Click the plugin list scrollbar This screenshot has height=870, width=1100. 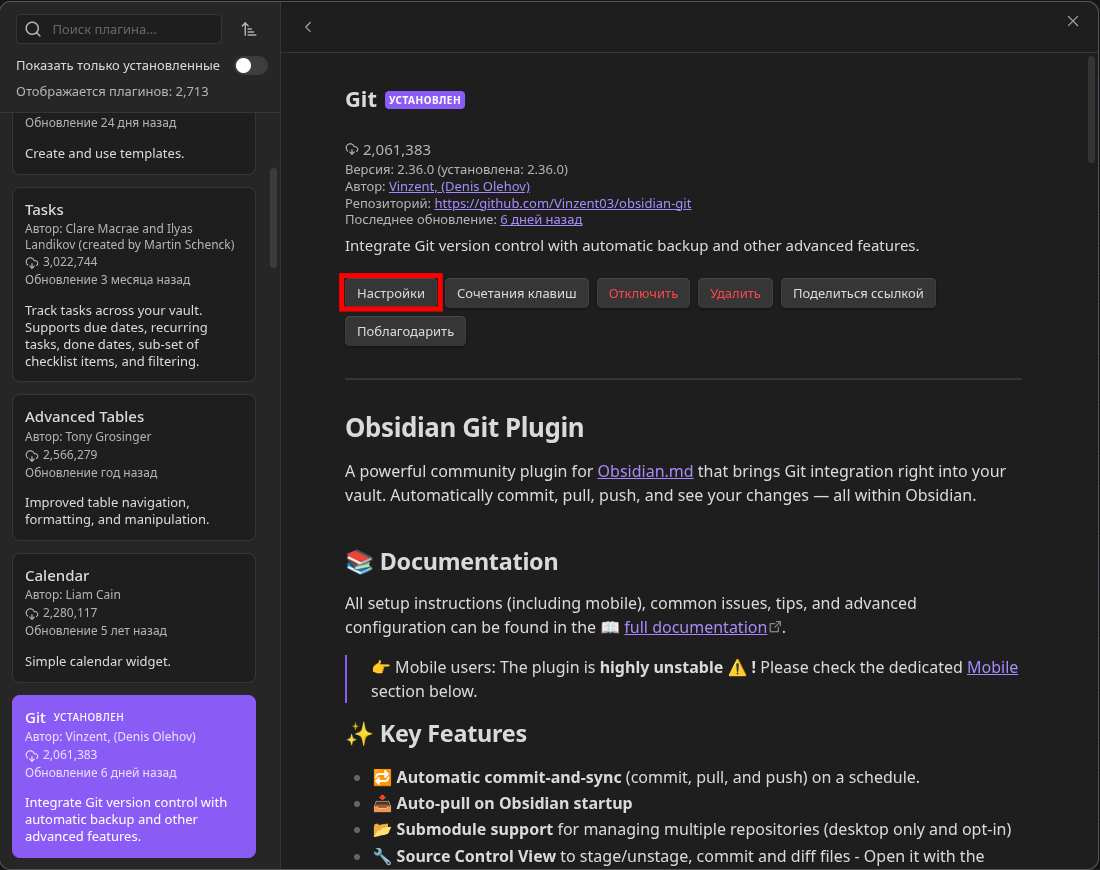pyautogui.click(x=274, y=217)
